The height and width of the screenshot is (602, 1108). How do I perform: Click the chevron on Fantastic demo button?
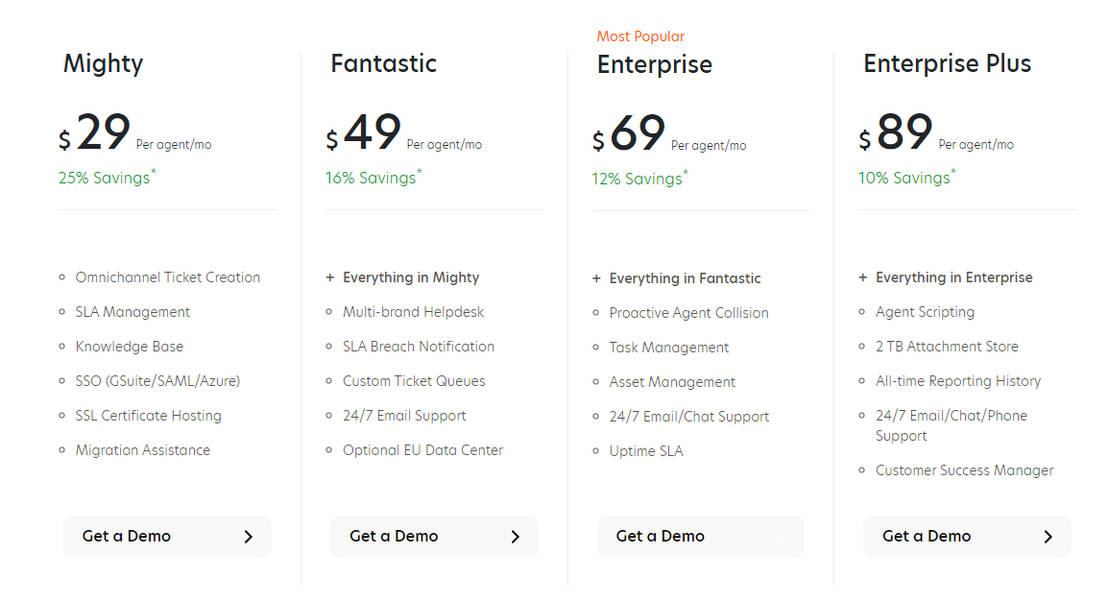pyautogui.click(x=515, y=537)
